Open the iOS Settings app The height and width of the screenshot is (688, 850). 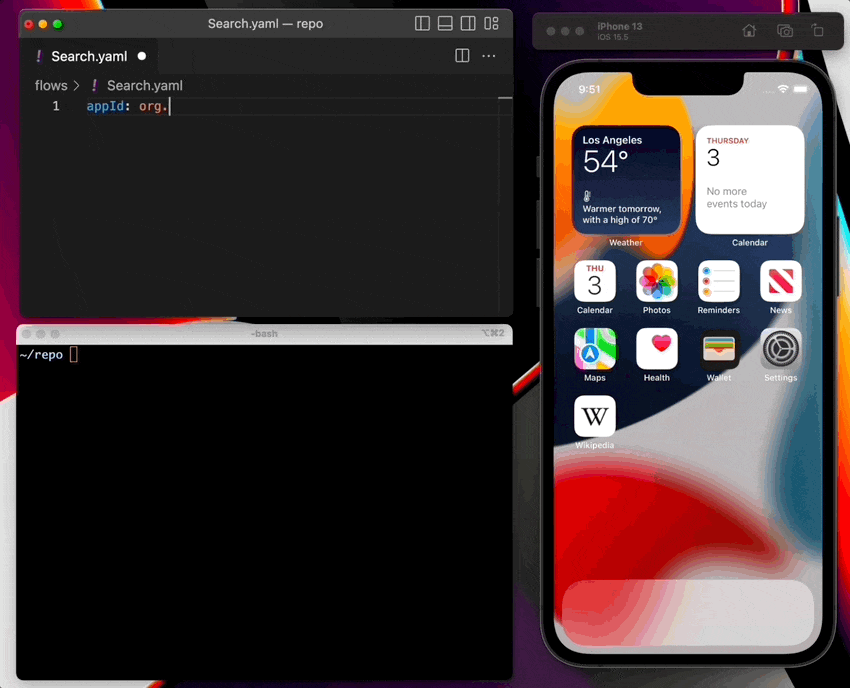coord(781,349)
